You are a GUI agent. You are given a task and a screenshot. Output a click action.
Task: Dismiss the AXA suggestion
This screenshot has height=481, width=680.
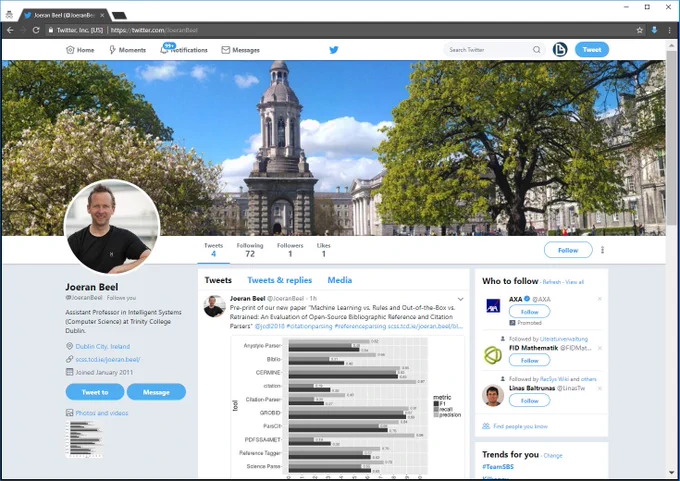[600, 299]
